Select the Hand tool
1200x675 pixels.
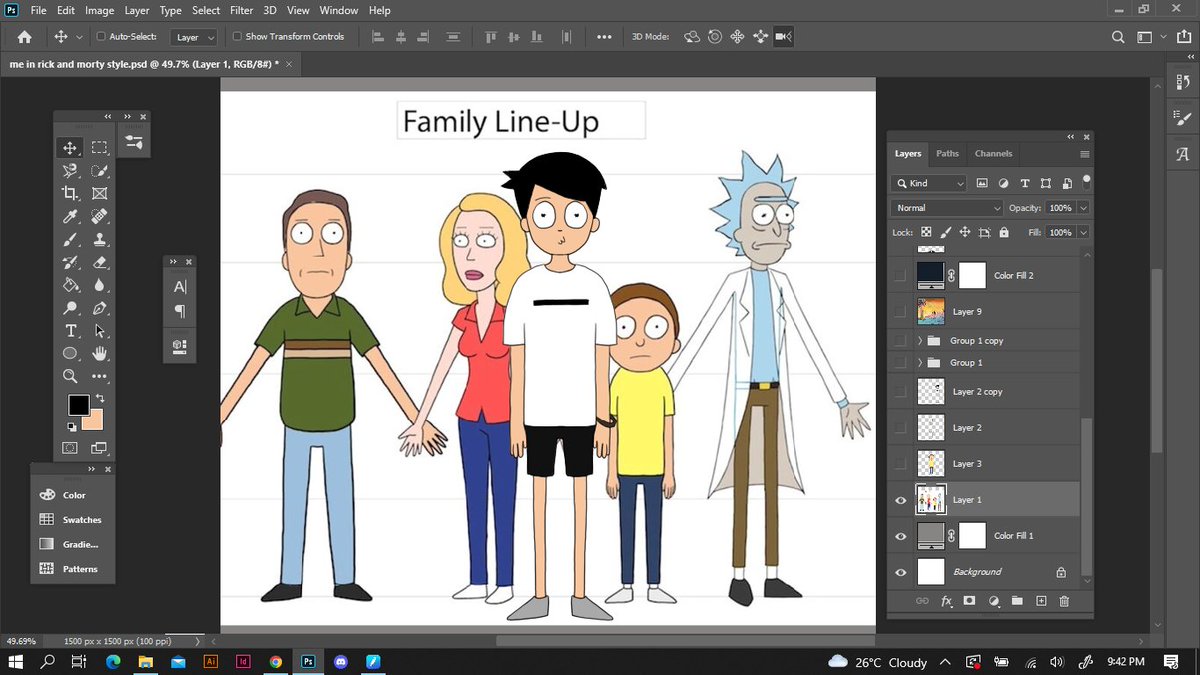click(99, 354)
